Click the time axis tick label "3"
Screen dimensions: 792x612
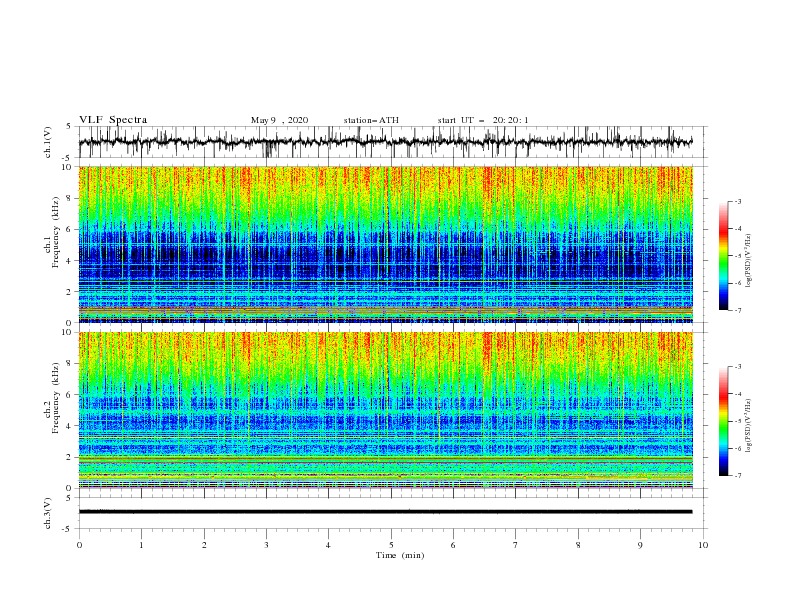(266, 545)
